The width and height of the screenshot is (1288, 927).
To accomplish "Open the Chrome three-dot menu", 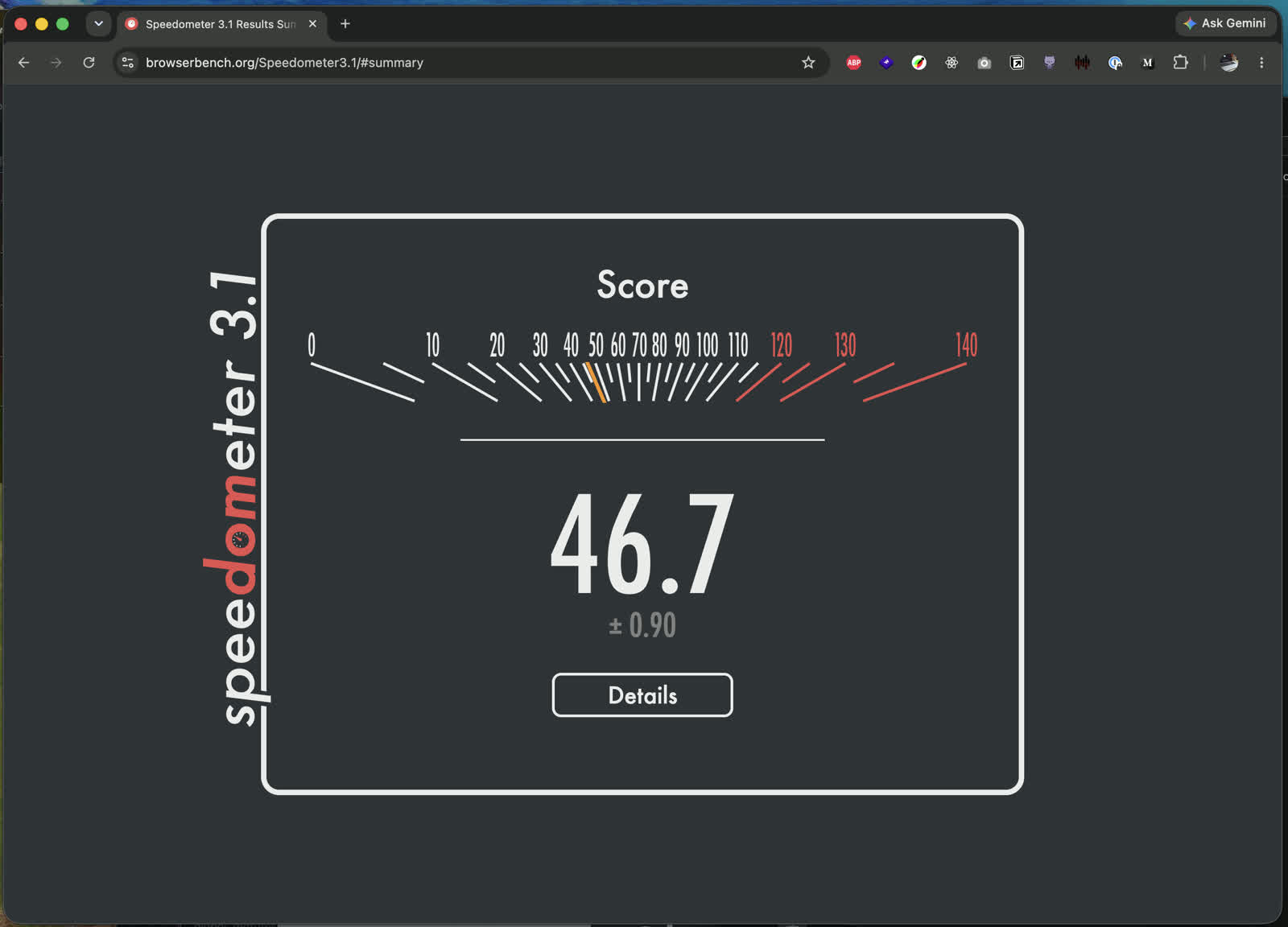I will click(1261, 63).
